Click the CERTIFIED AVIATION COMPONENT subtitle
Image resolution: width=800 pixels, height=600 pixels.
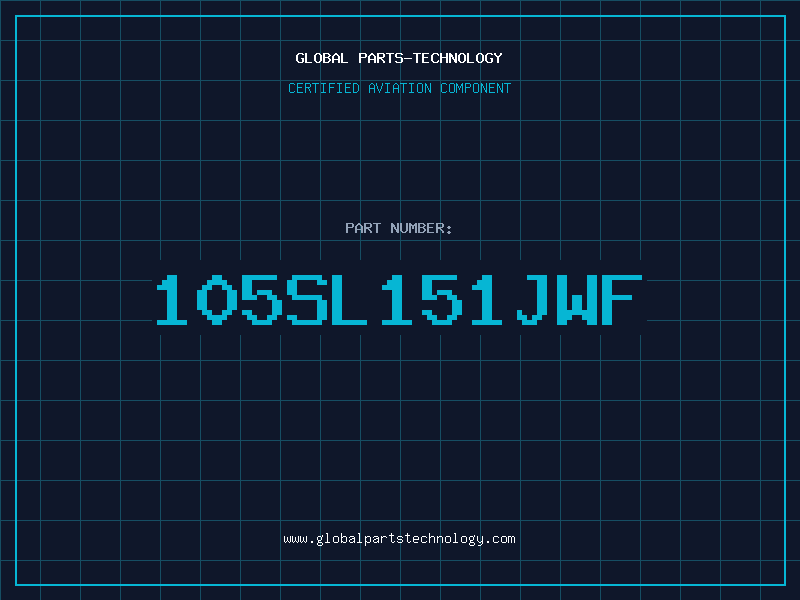399,88
